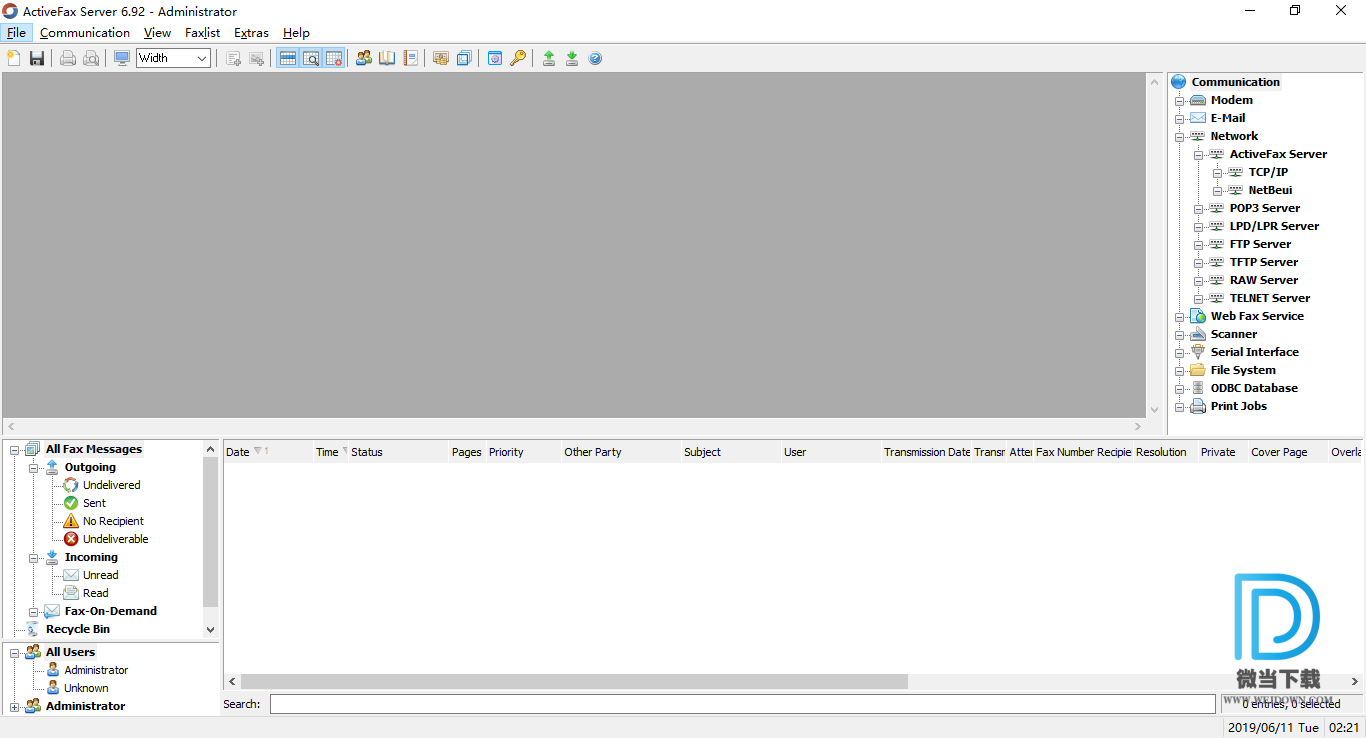Open the Faxlist menu
This screenshot has width=1366, height=738.
[202, 33]
